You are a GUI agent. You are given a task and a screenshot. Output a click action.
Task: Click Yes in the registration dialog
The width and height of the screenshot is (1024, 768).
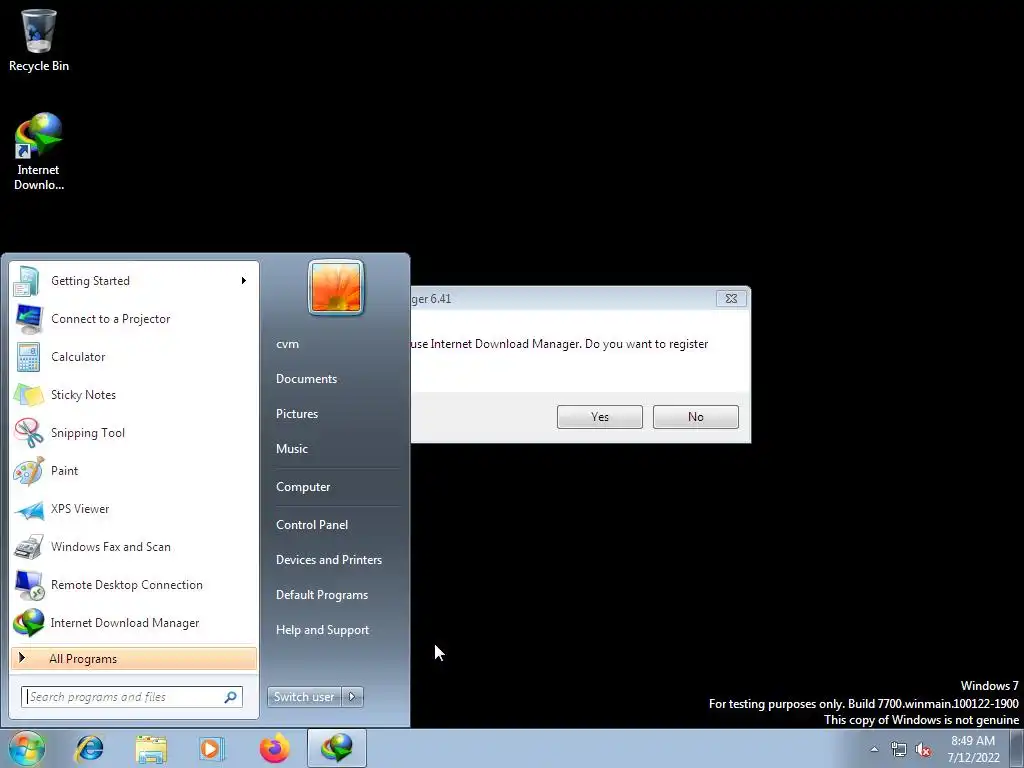[x=600, y=417]
